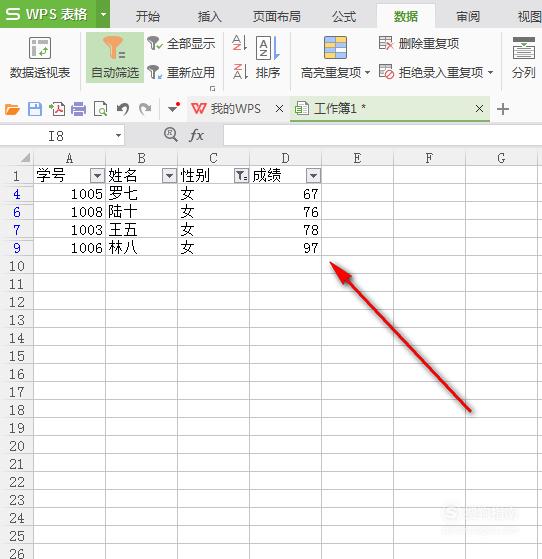Open the custom Sort (排序) dialog

click(x=267, y=58)
